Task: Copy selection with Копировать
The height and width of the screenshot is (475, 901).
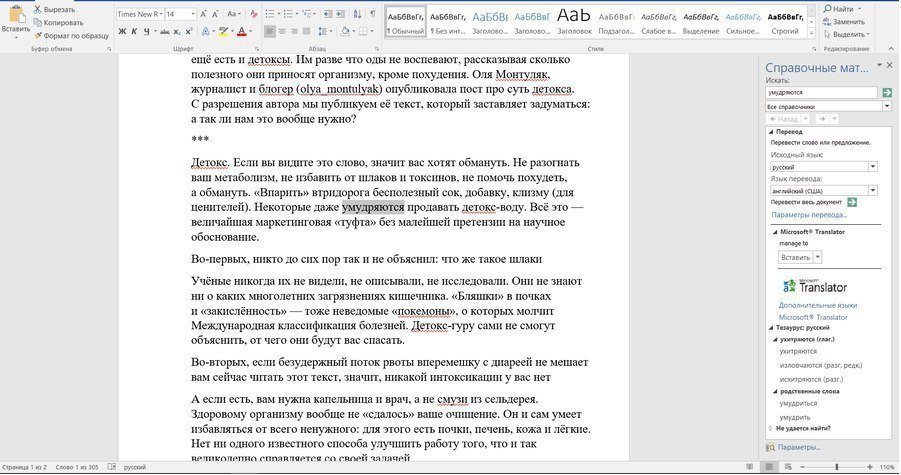Action: coord(59,22)
